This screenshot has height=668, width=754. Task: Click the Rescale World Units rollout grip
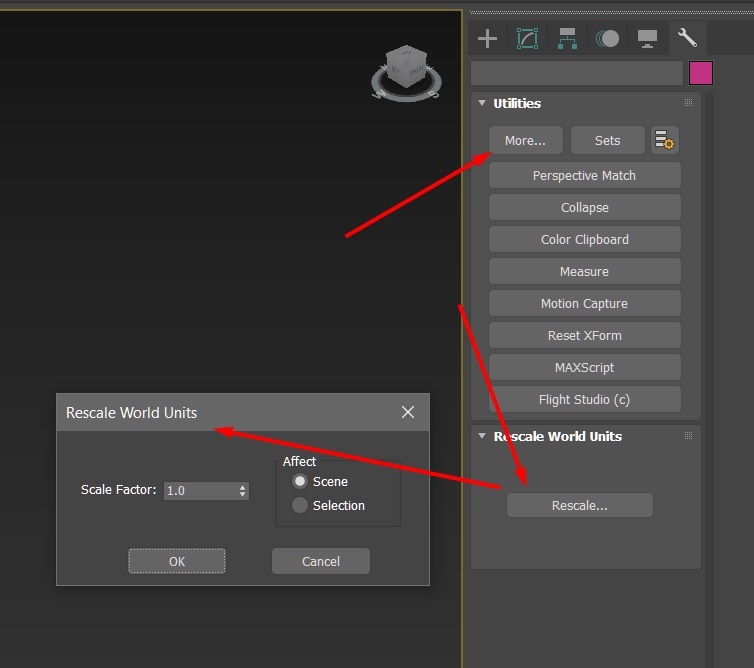[688, 436]
